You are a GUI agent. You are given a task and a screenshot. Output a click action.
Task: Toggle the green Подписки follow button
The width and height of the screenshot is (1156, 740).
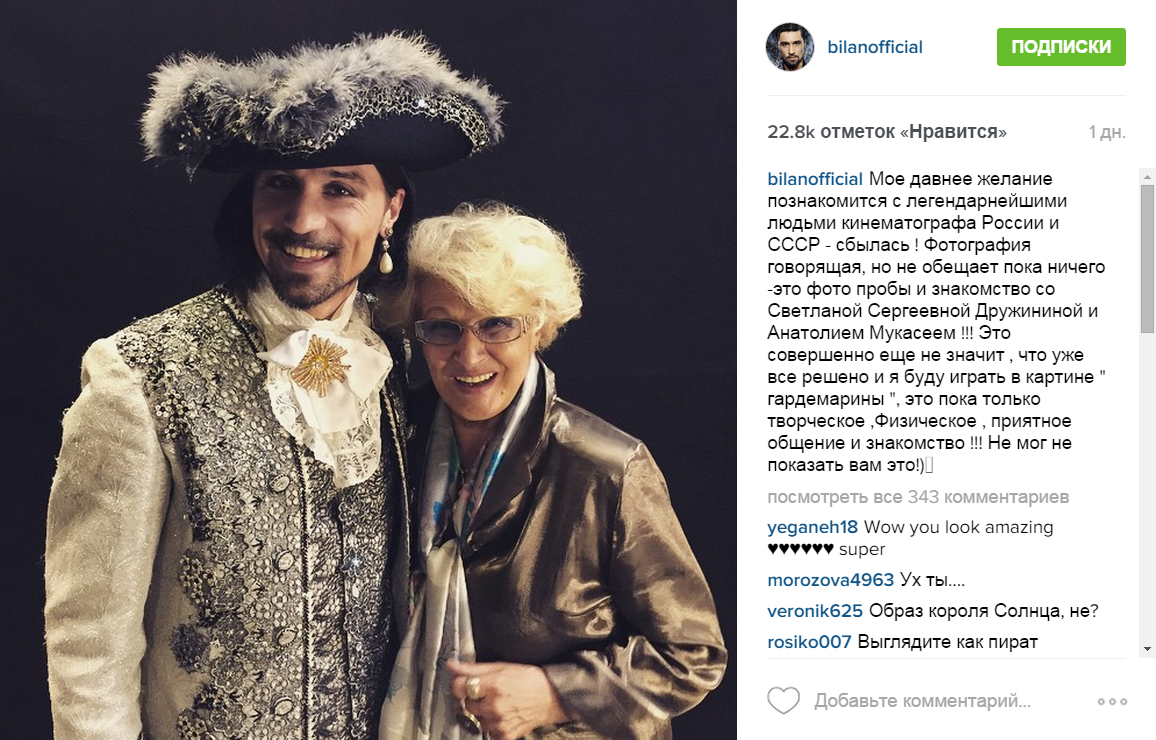point(1061,47)
